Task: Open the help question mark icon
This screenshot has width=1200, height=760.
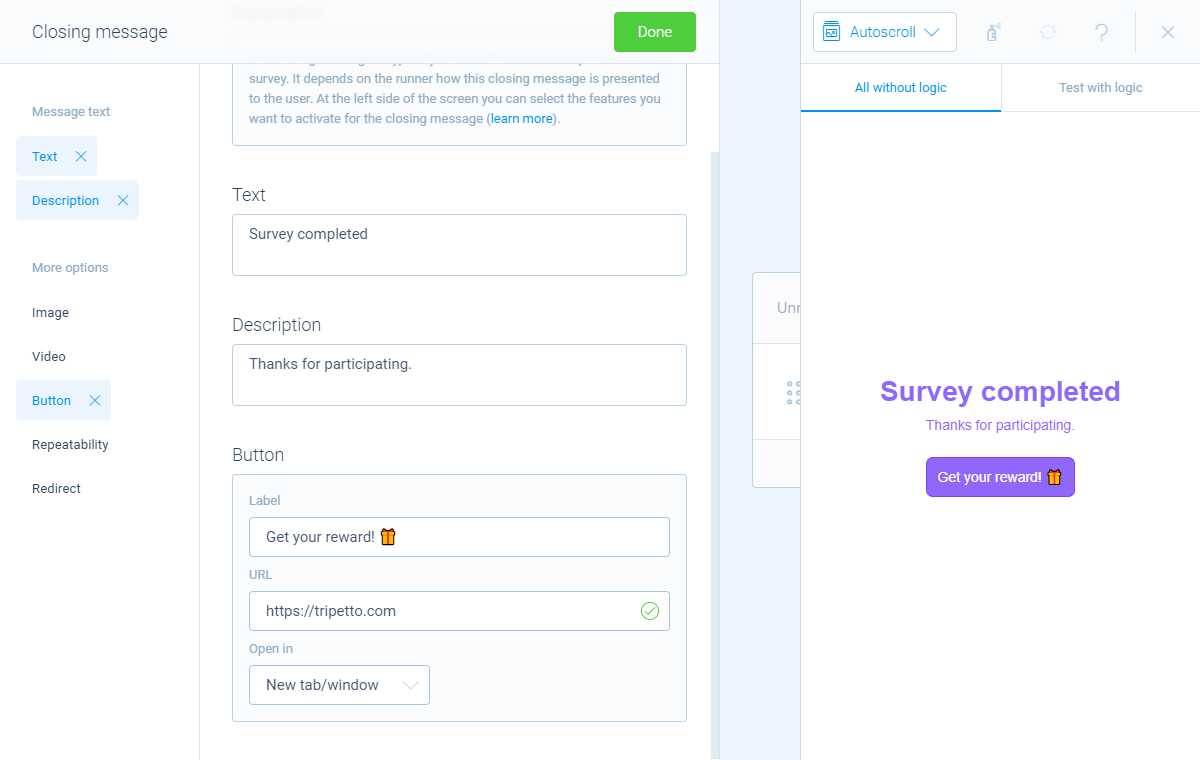Action: 1101,32
